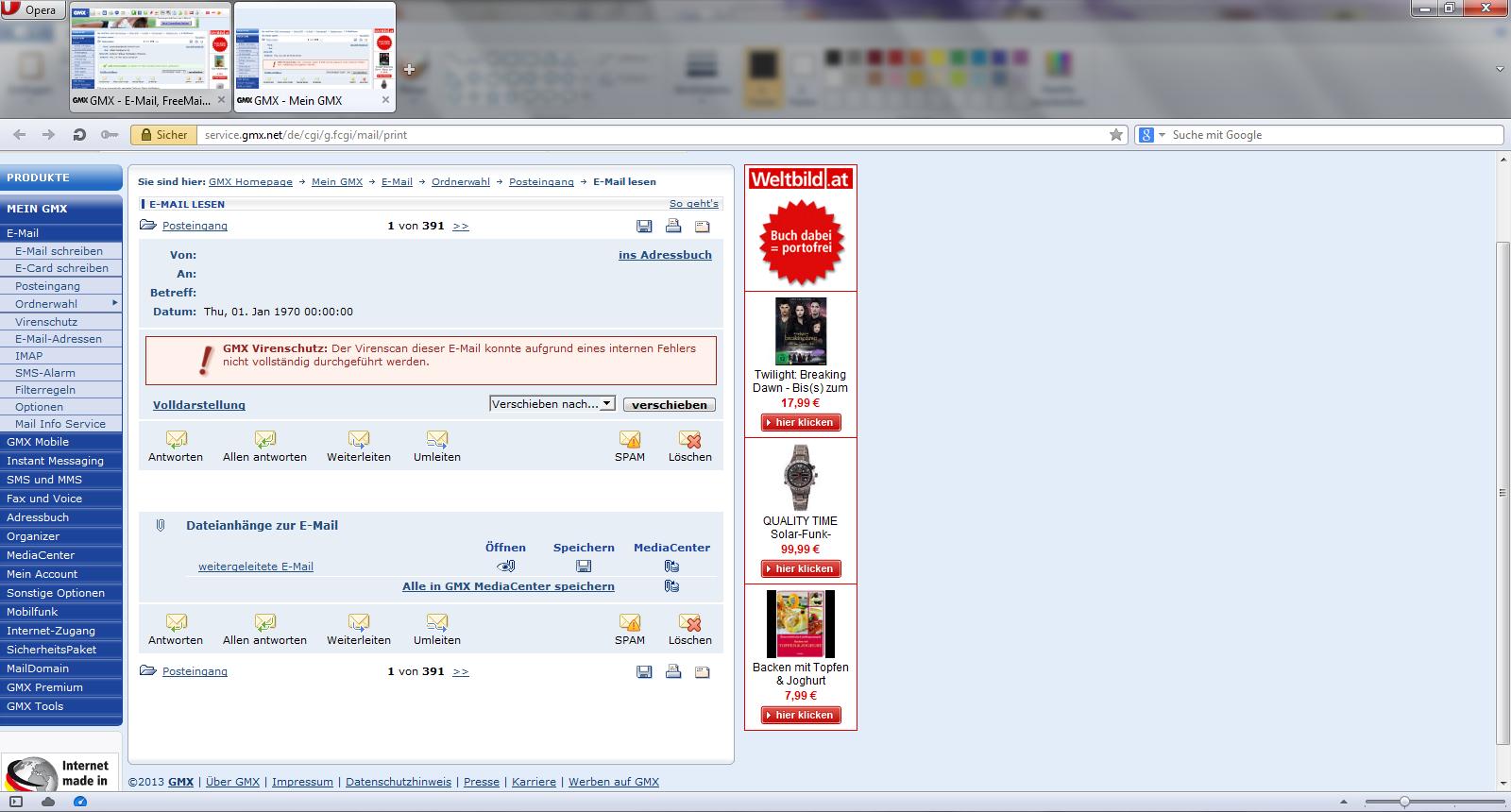Image resolution: width=1511 pixels, height=812 pixels.
Task: Click the bookmark star in the address bar
Action: click(1116, 135)
